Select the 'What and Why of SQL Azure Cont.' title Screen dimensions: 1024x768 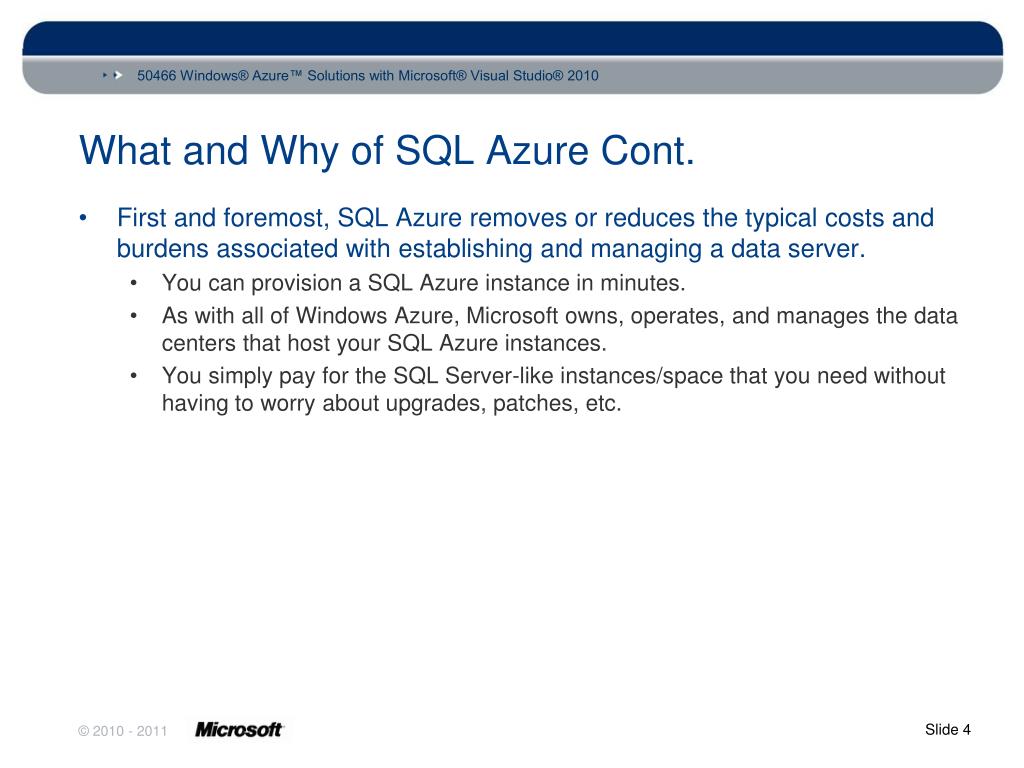point(387,151)
